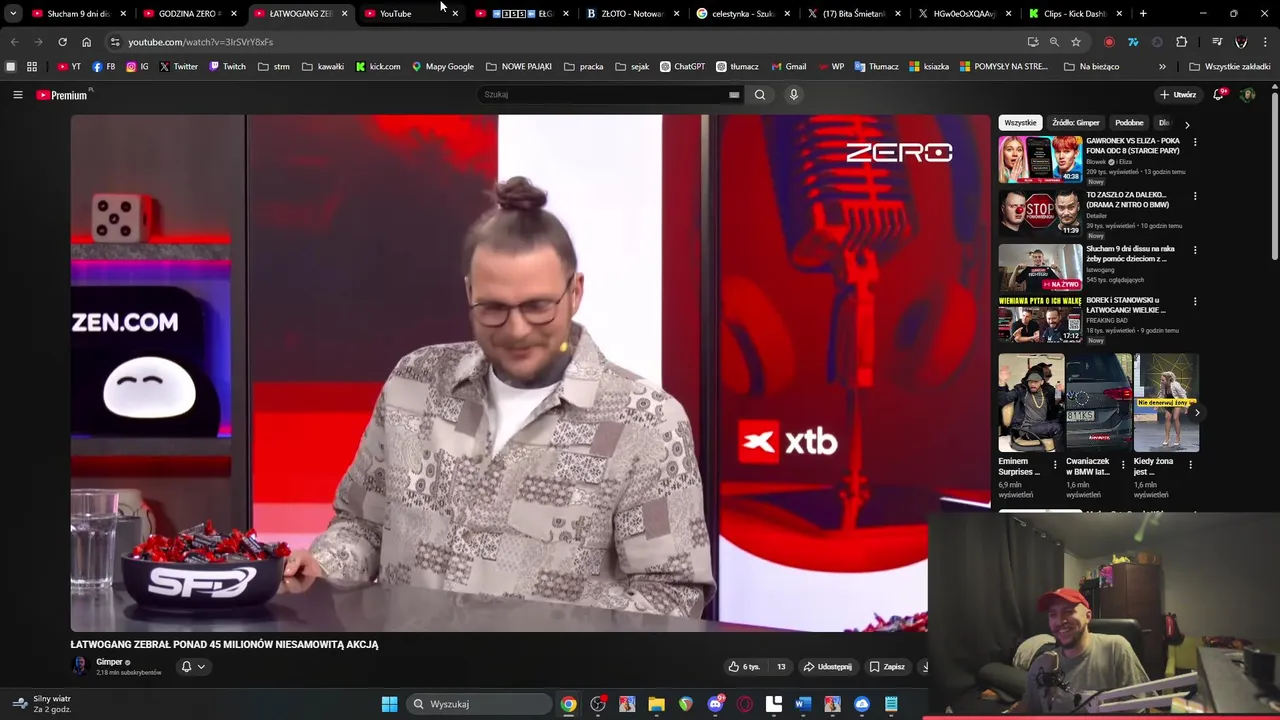Viewport: 1280px width, 720px height.
Task: Open the Windows Start button
Action: pyautogui.click(x=389, y=704)
